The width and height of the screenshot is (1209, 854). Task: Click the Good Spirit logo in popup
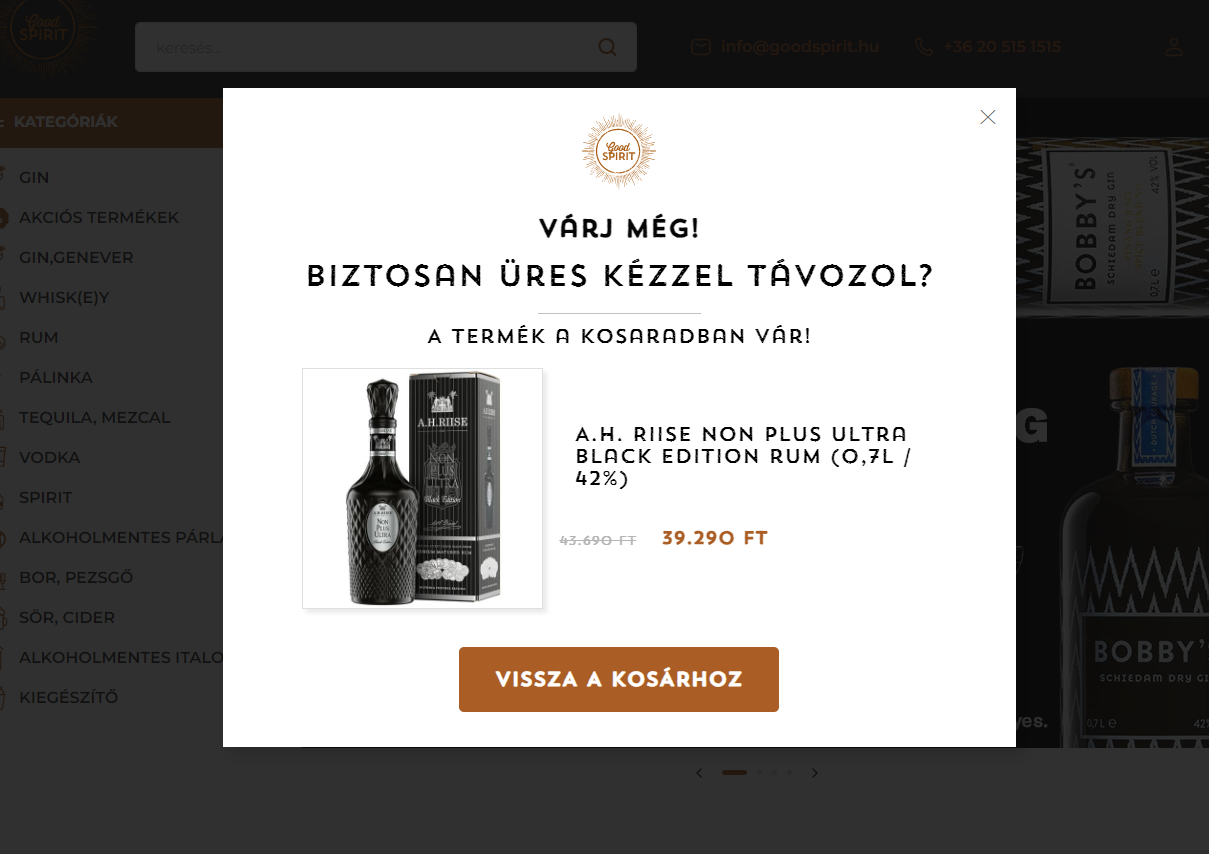[619, 151]
